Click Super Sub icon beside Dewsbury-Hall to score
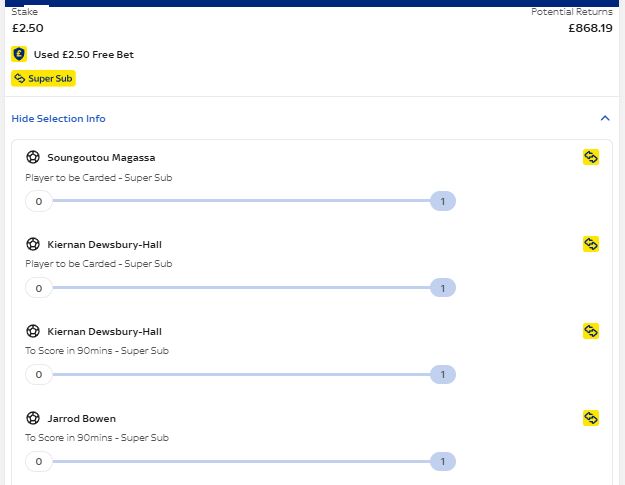Image resolution: width=625 pixels, height=485 pixels. pyautogui.click(x=591, y=331)
